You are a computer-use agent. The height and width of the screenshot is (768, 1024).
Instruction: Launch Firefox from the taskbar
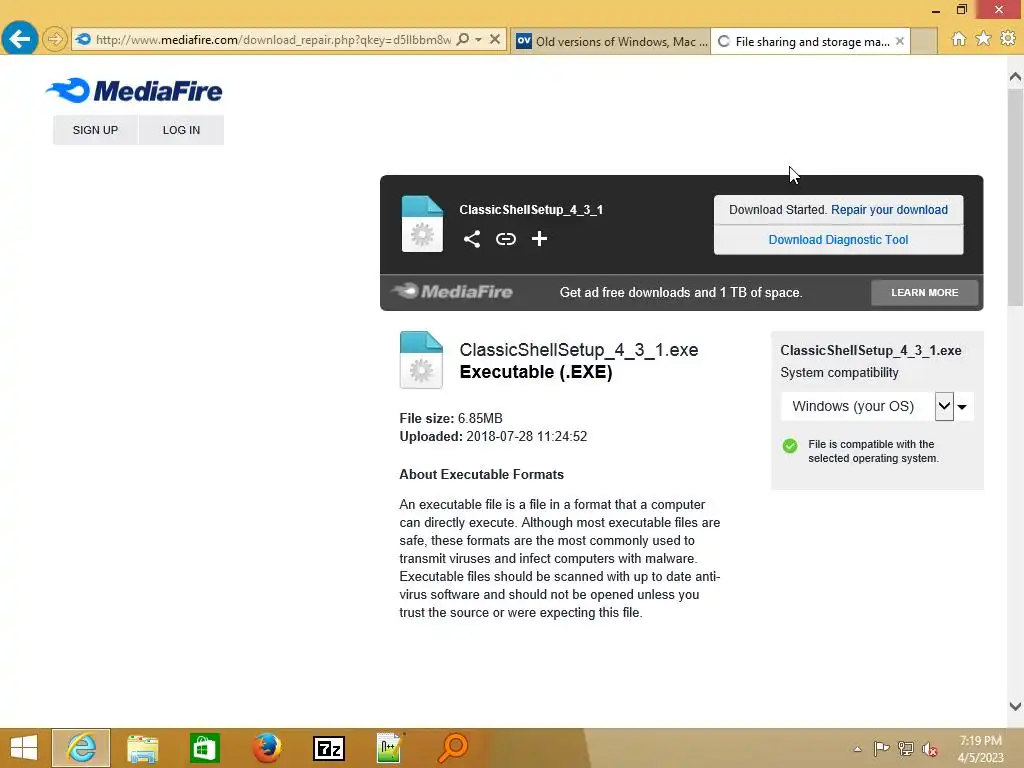266,748
